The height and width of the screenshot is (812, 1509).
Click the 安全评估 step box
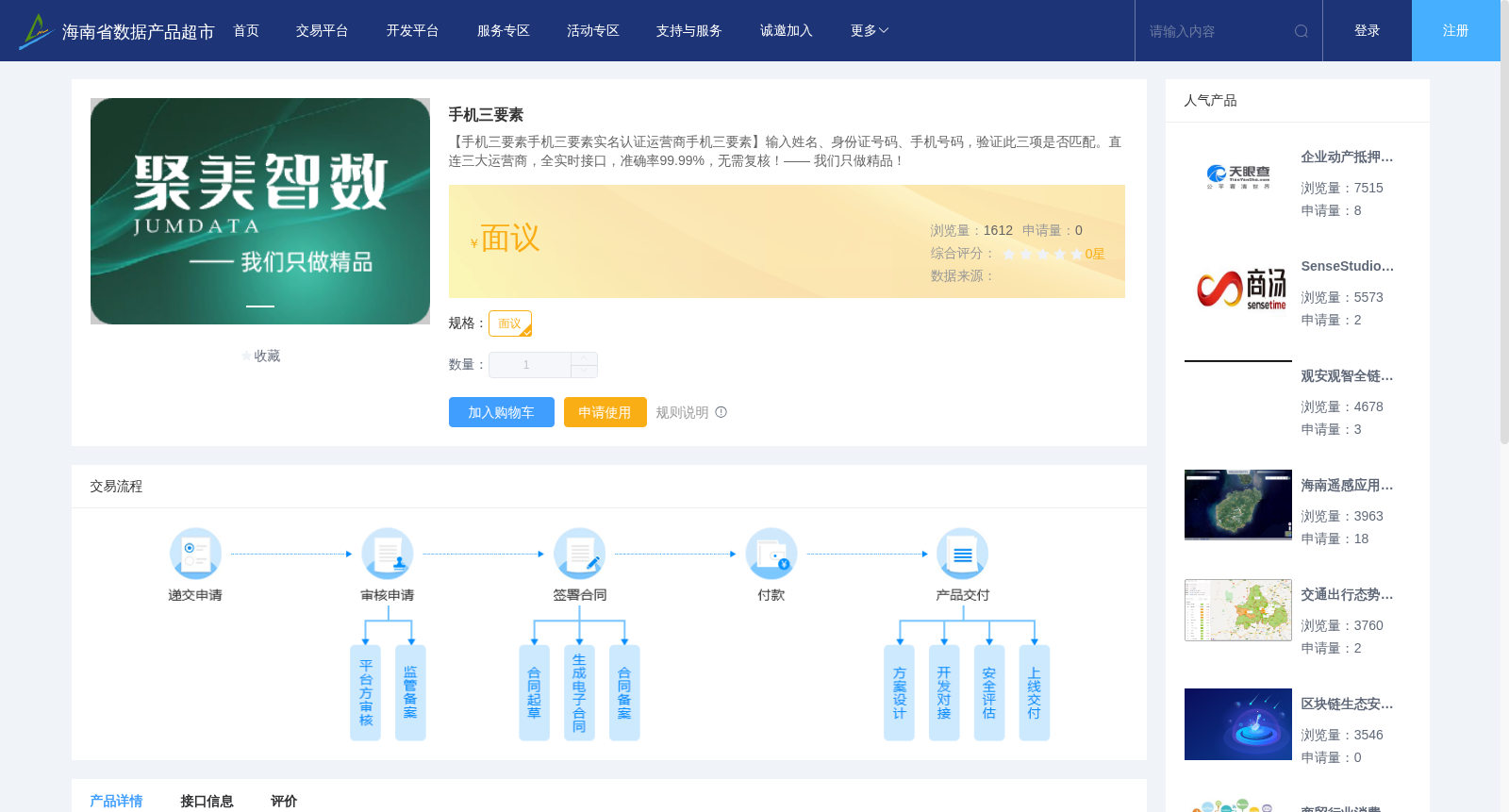989,693
